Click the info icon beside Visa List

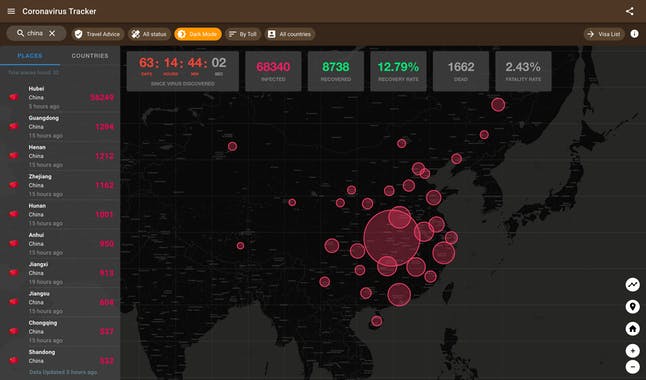coord(634,34)
